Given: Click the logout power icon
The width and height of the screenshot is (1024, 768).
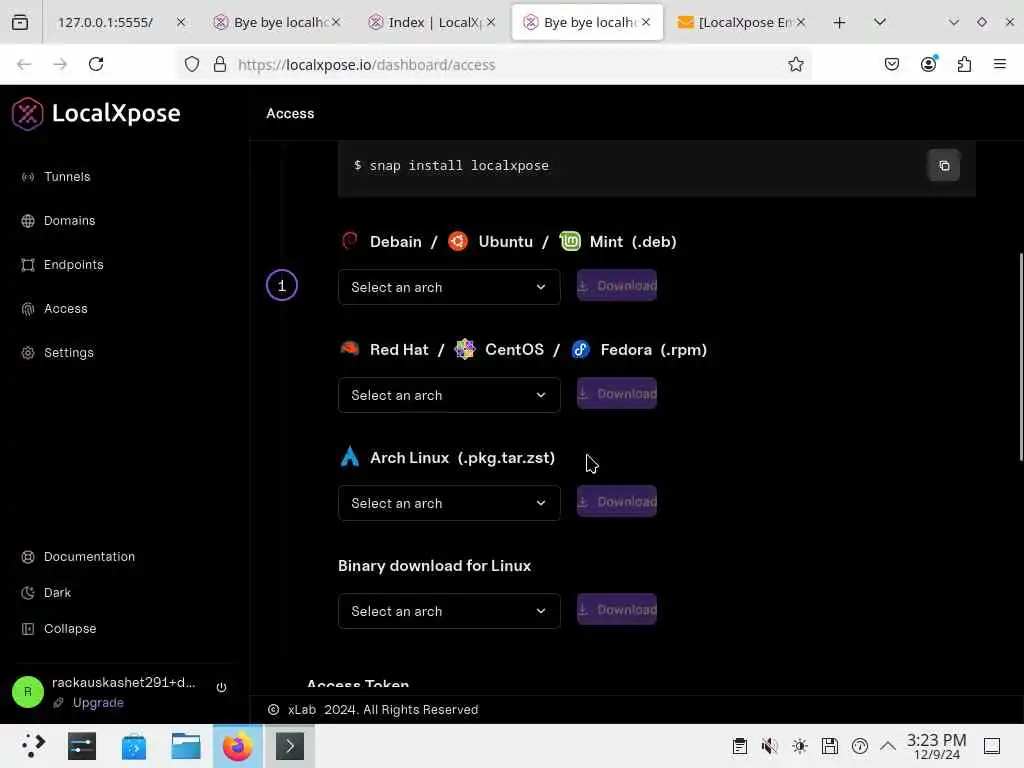Looking at the screenshot, I should pos(221,687).
